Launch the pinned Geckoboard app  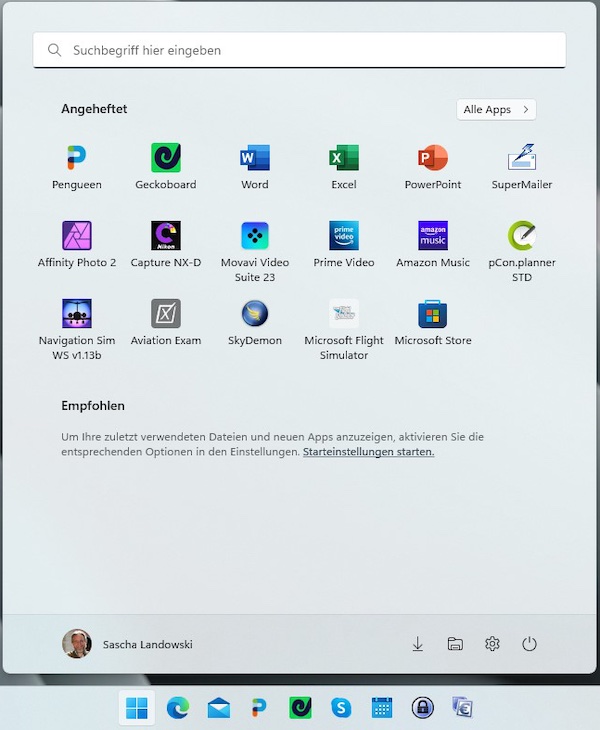click(x=166, y=167)
